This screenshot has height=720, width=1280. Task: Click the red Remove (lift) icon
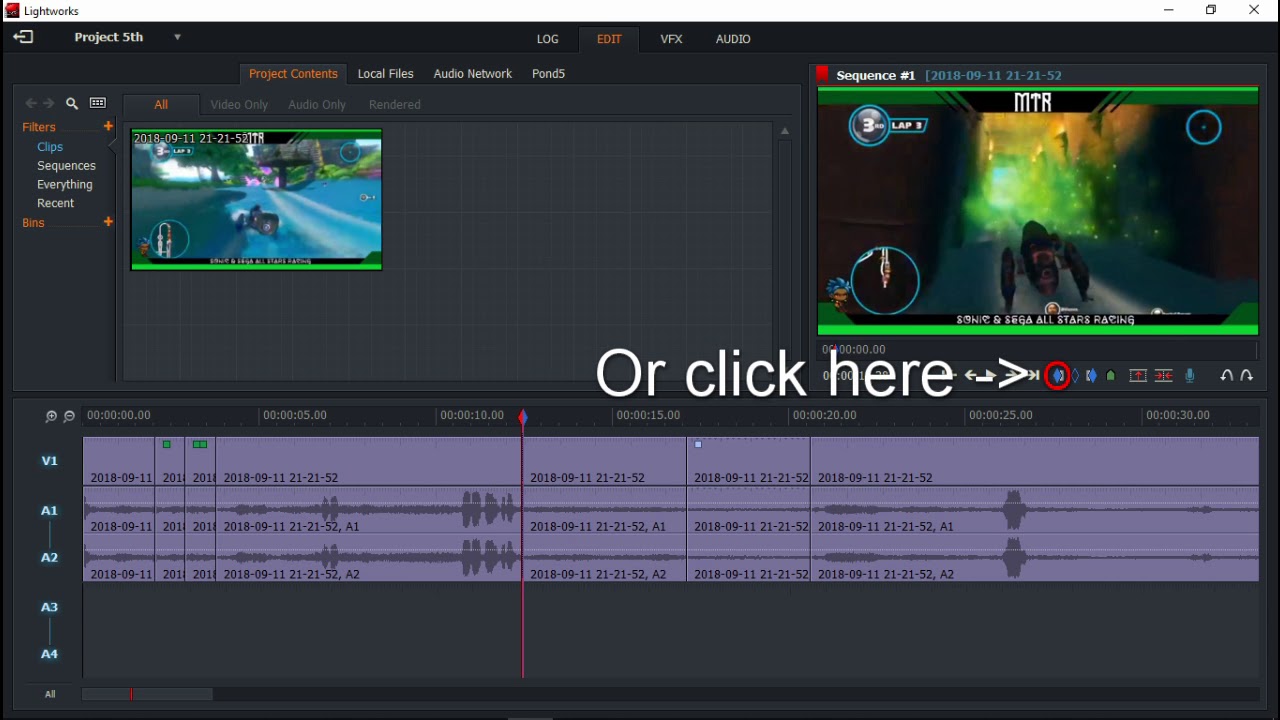coord(1138,376)
